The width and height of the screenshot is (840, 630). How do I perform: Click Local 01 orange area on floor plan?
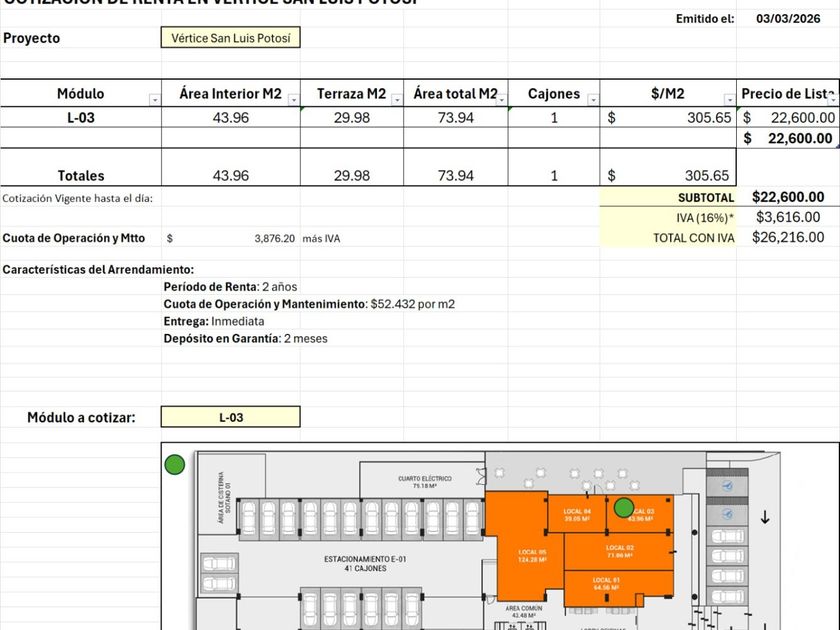coord(619,588)
